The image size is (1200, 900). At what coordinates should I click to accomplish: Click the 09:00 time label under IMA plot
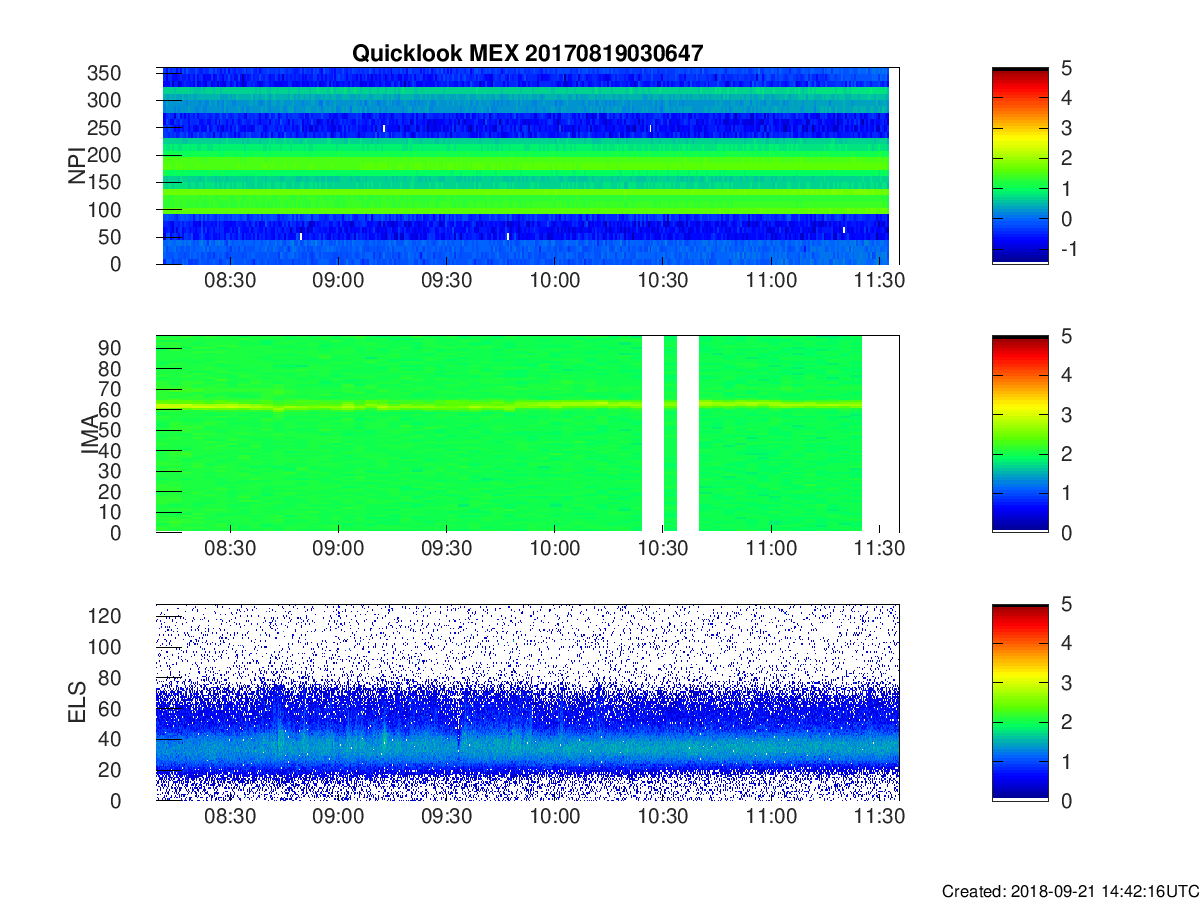[338, 550]
